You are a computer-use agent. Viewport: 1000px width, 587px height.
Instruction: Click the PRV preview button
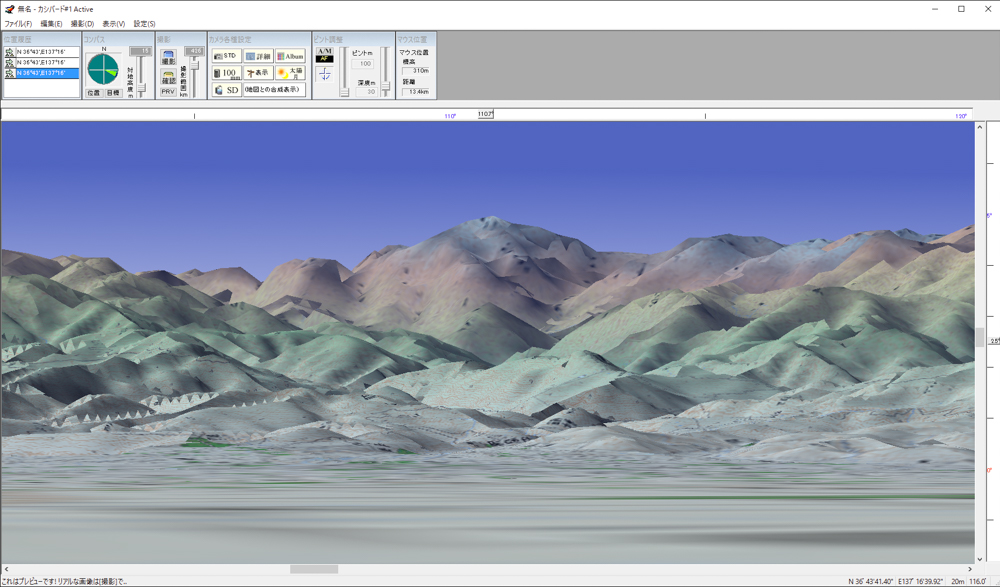tap(168, 92)
